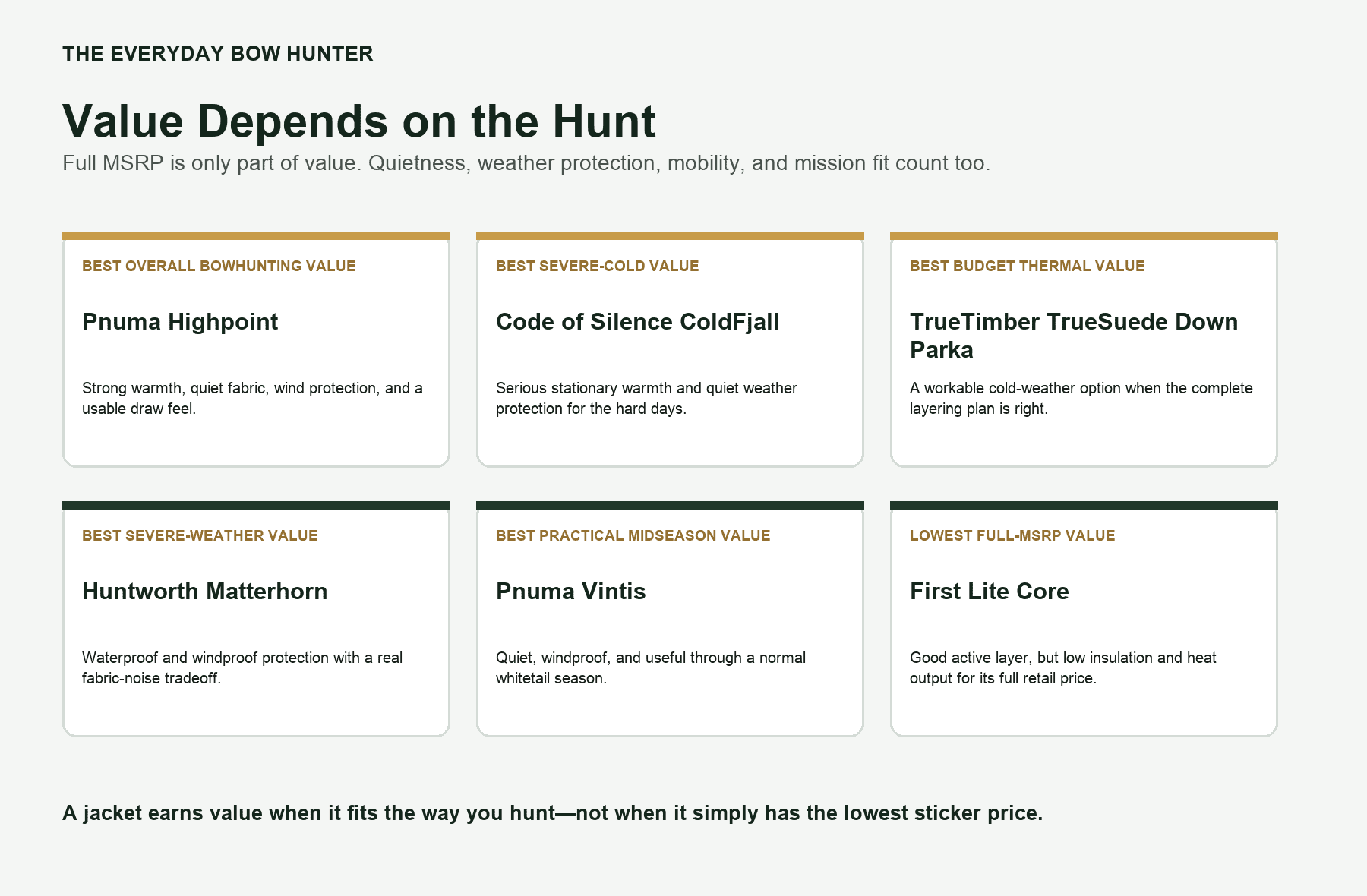Click the 'BEST PRACTICAL MIDSEASON VALUE' label
1367x896 pixels.
[633, 535]
